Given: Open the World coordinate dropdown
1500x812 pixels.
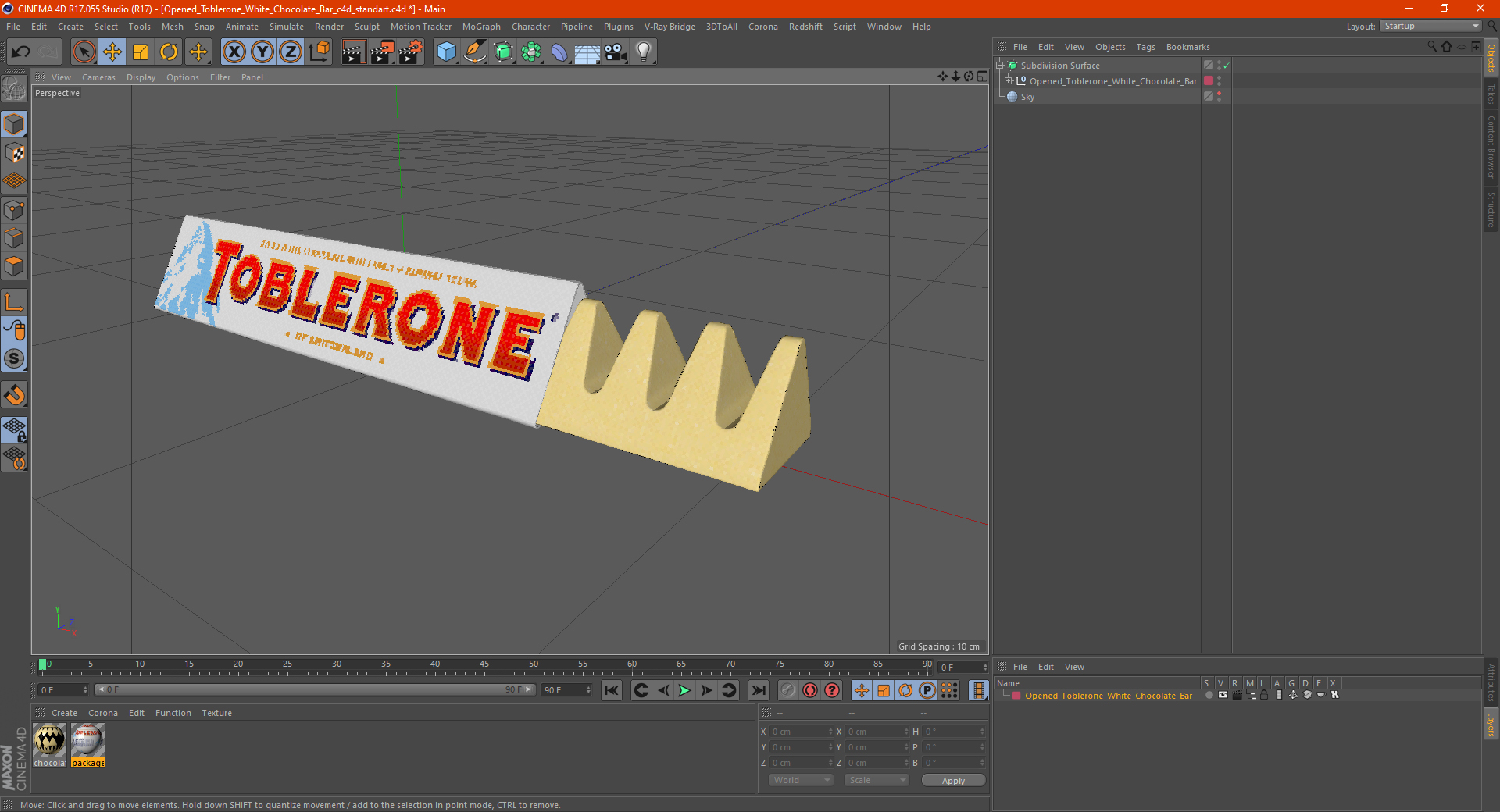Looking at the screenshot, I should 801,780.
